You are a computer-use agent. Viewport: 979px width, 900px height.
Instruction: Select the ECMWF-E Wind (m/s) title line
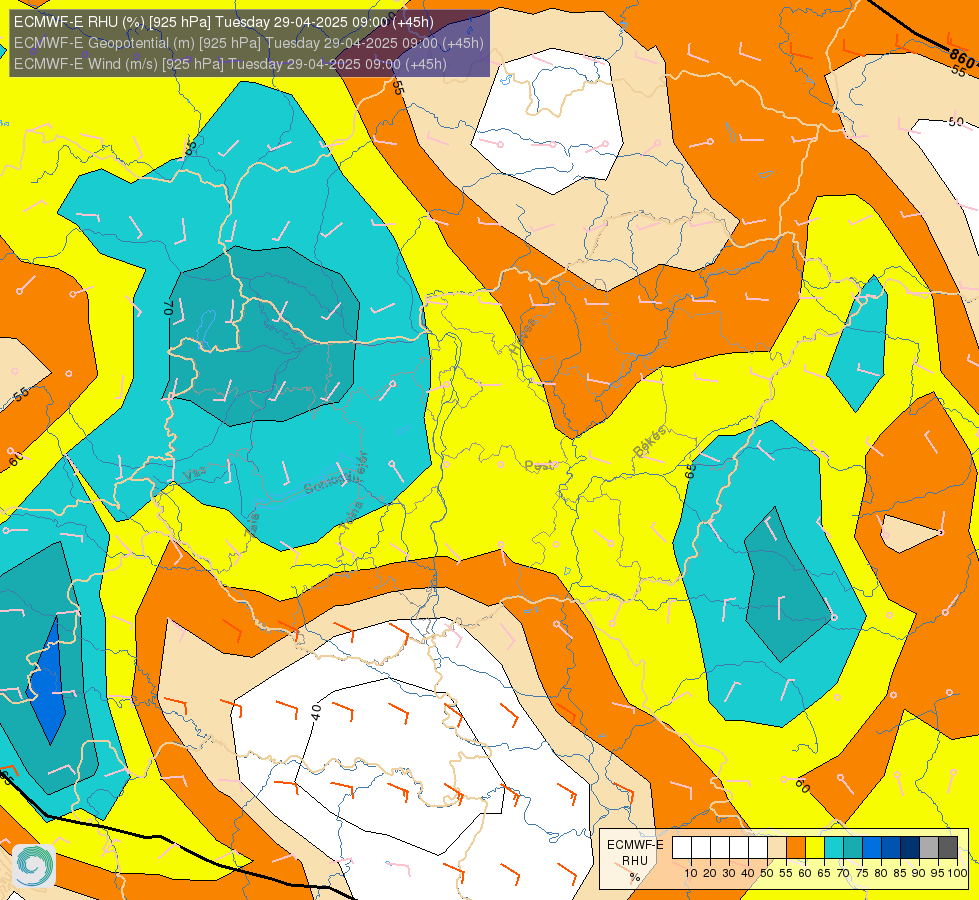point(230,64)
